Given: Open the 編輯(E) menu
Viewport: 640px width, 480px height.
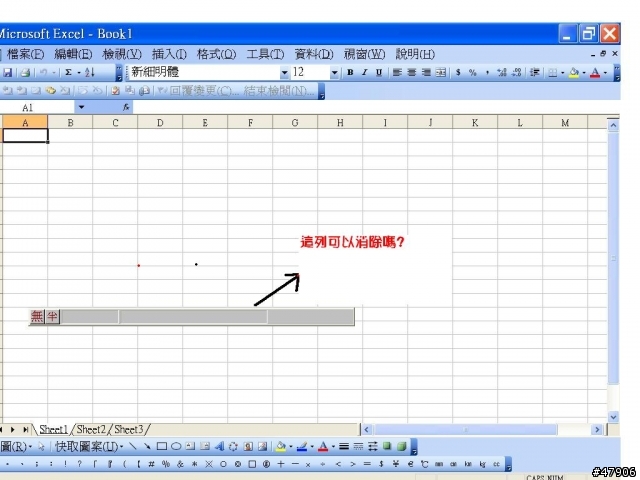Looking at the screenshot, I should (73, 54).
